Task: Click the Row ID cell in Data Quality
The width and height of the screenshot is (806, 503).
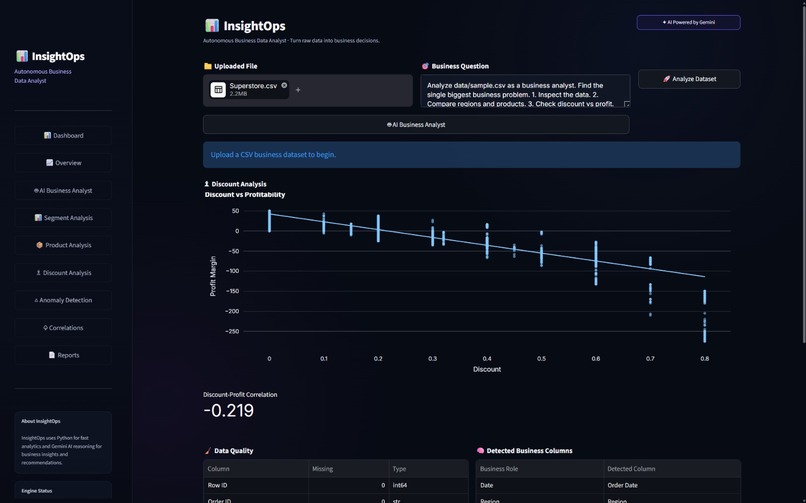Action: tap(256, 486)
